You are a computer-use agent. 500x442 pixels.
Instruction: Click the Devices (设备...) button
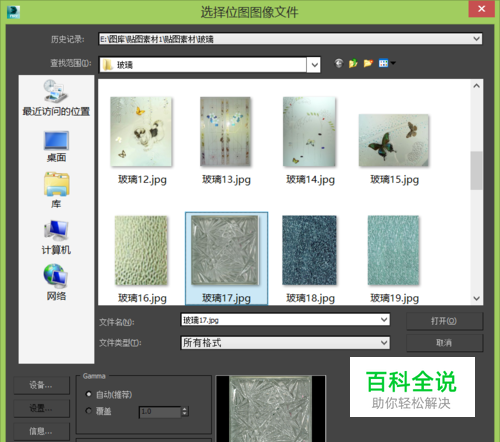[x=41, y=385]
